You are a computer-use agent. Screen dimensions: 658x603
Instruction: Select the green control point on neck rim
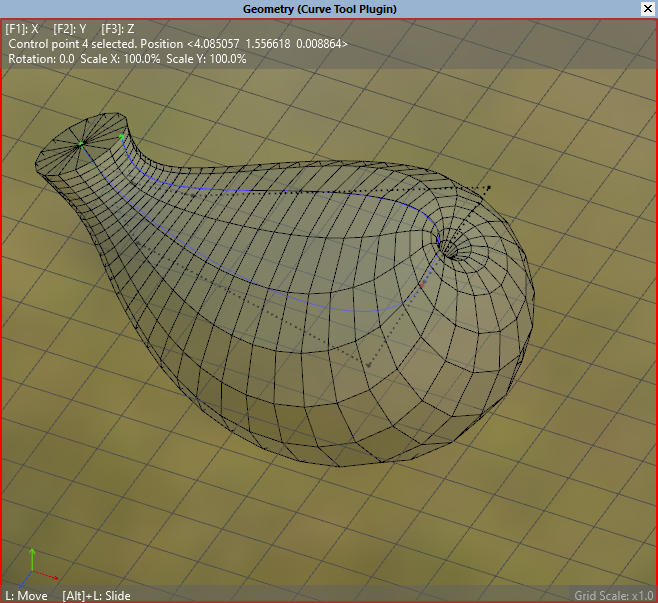(121, 136)
